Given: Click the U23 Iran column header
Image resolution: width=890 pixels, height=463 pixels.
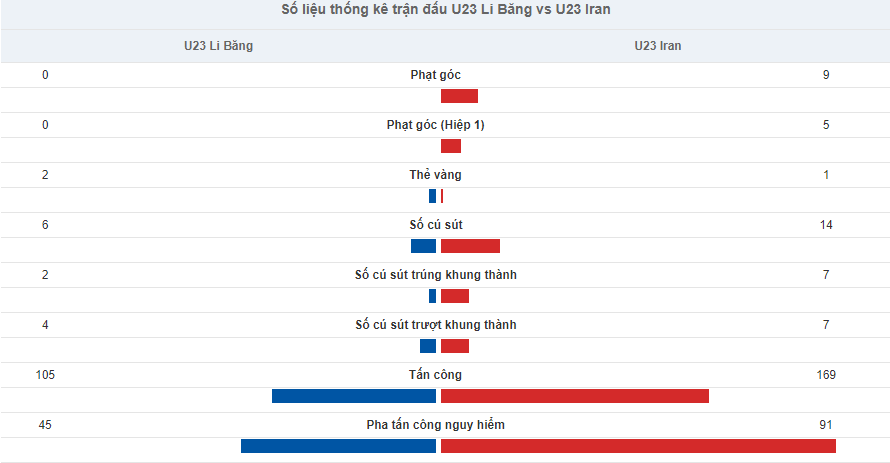Looking at the screenshot, I should [658, 46].
